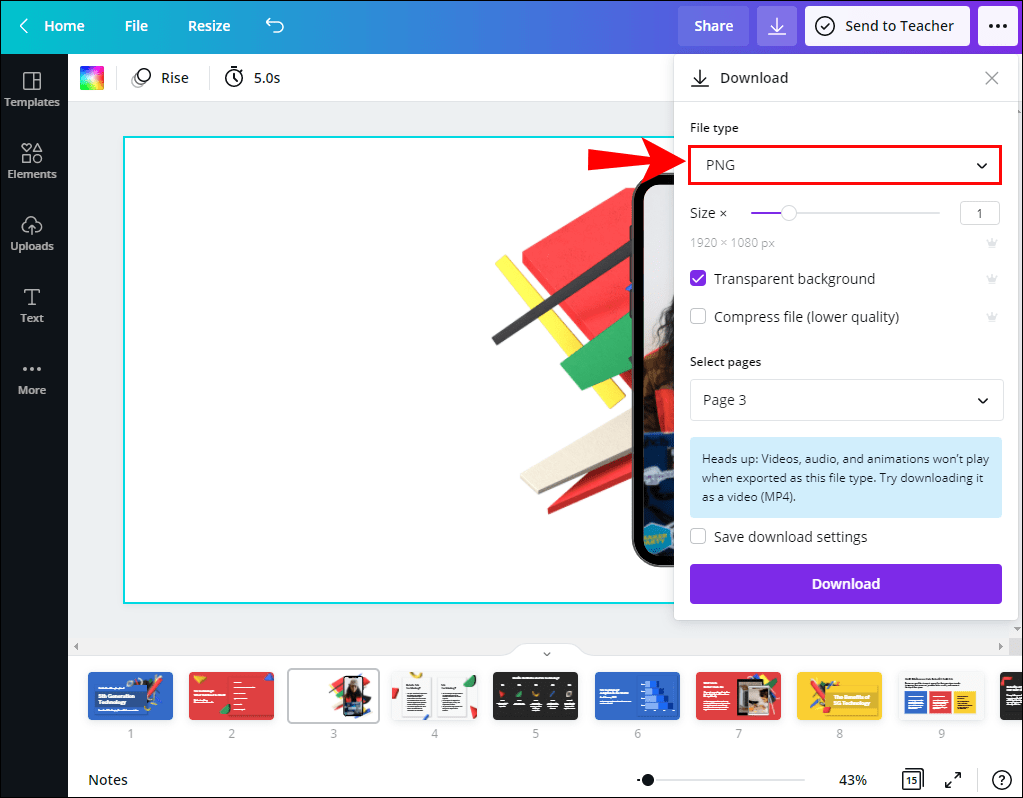The height and width of the screenshot is (798, 1023).
Task: Open the File menu
Action: (x=135, y=26)
